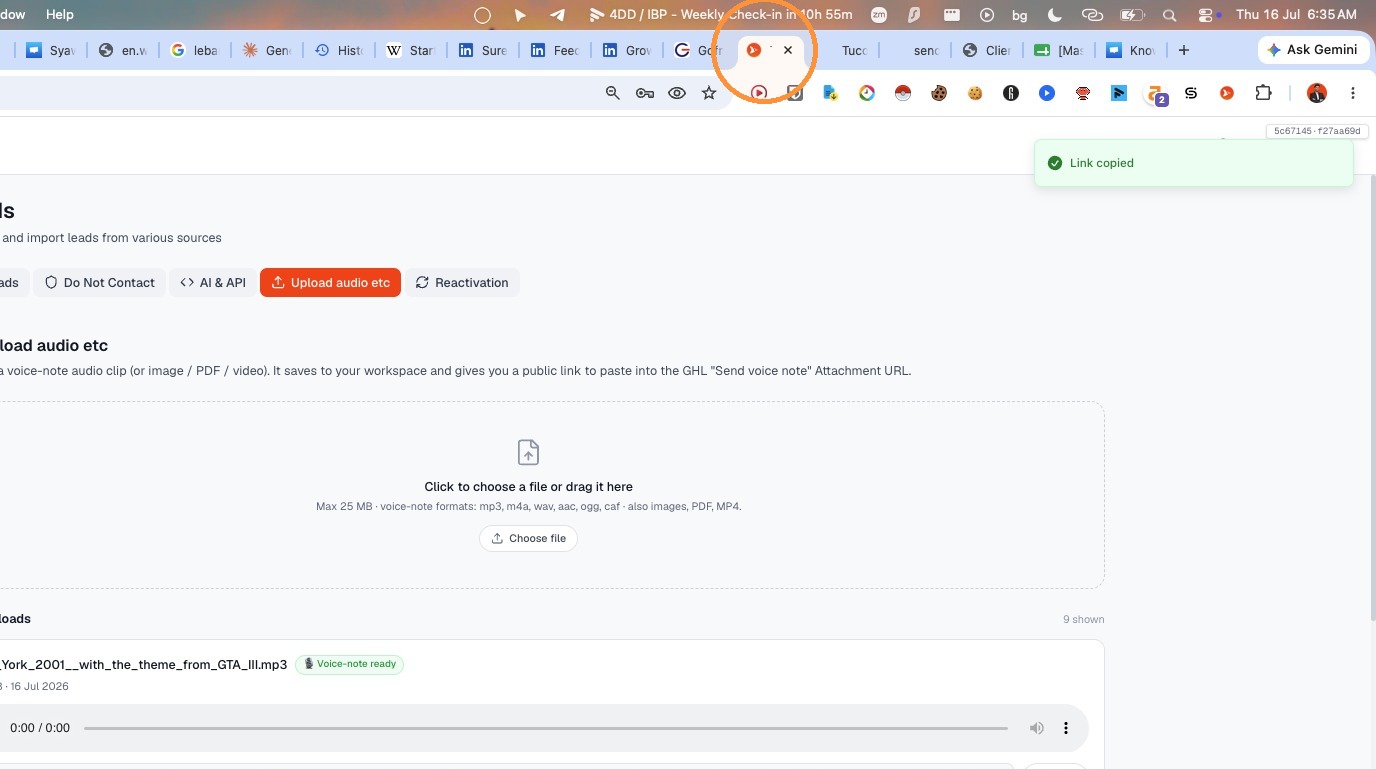Click the Choose file button
Screen dimensions: 1376x769
528,538
